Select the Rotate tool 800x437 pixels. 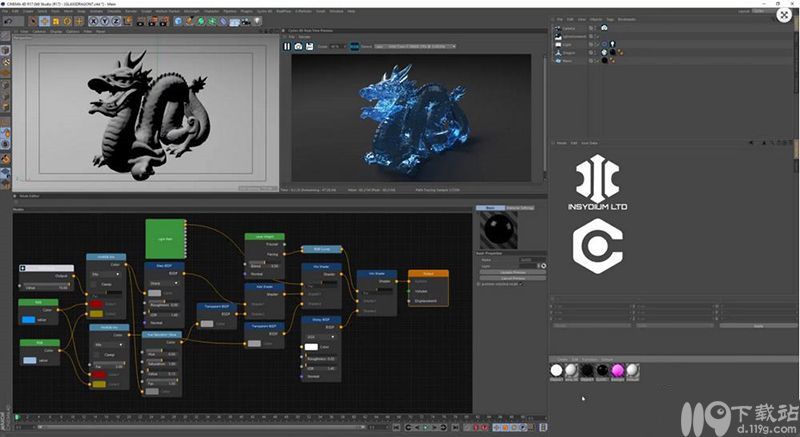[x=67, y=21]
